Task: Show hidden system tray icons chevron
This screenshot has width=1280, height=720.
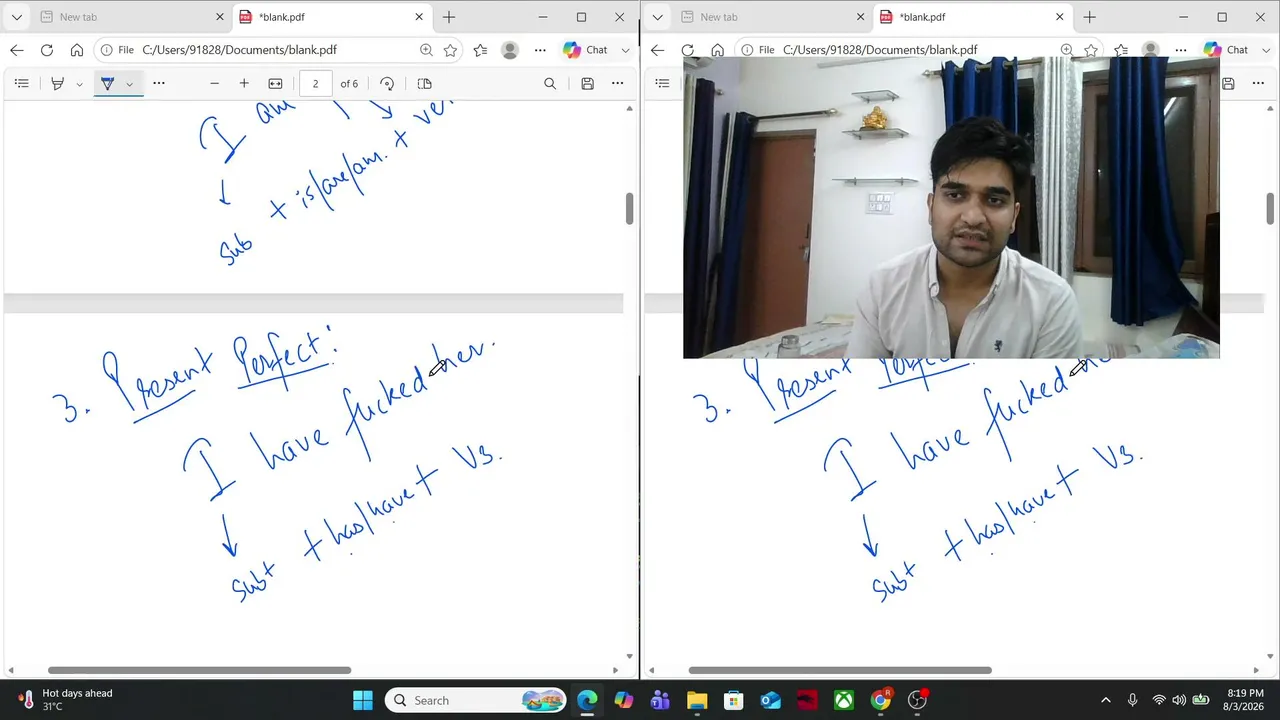Action: (1105, 700)
